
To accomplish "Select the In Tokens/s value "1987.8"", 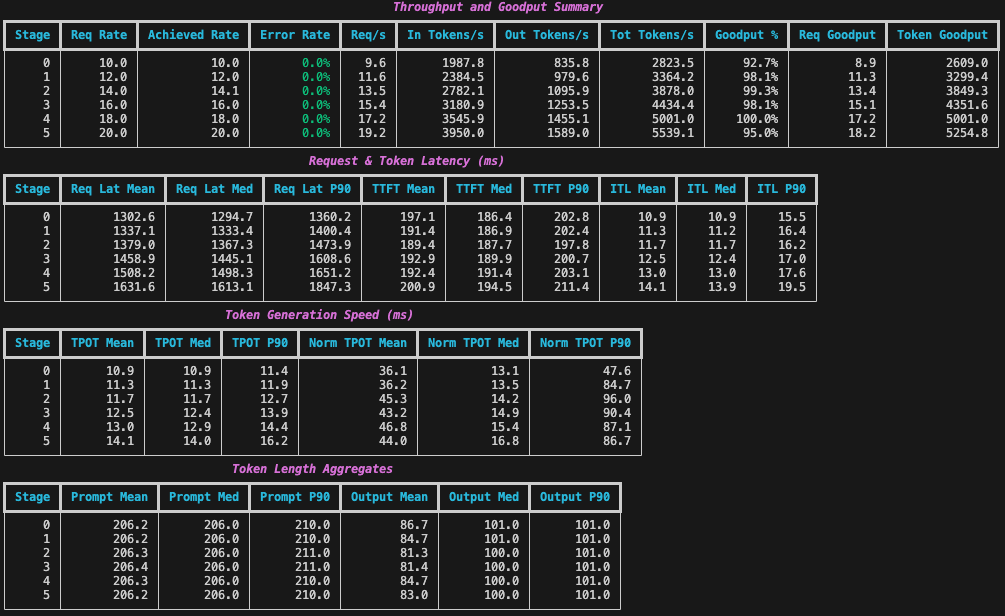I will click(x=463, y=63).
